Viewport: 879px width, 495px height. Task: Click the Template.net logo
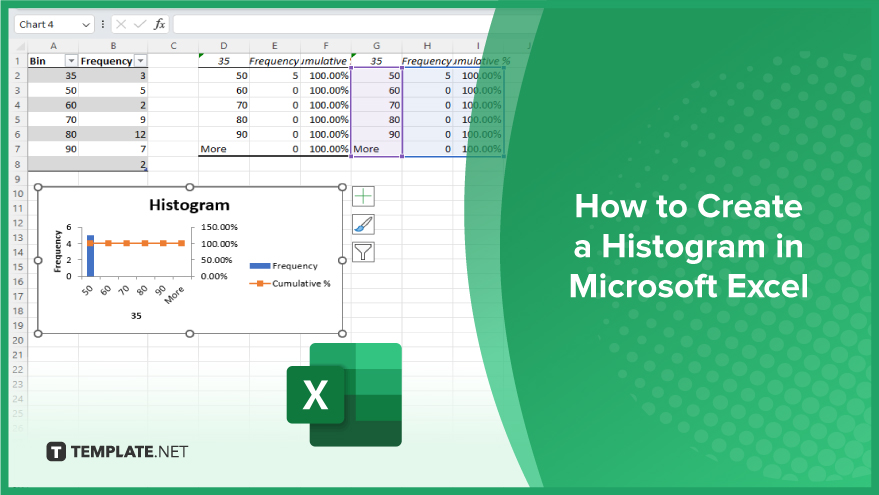[x=117, y=451]
